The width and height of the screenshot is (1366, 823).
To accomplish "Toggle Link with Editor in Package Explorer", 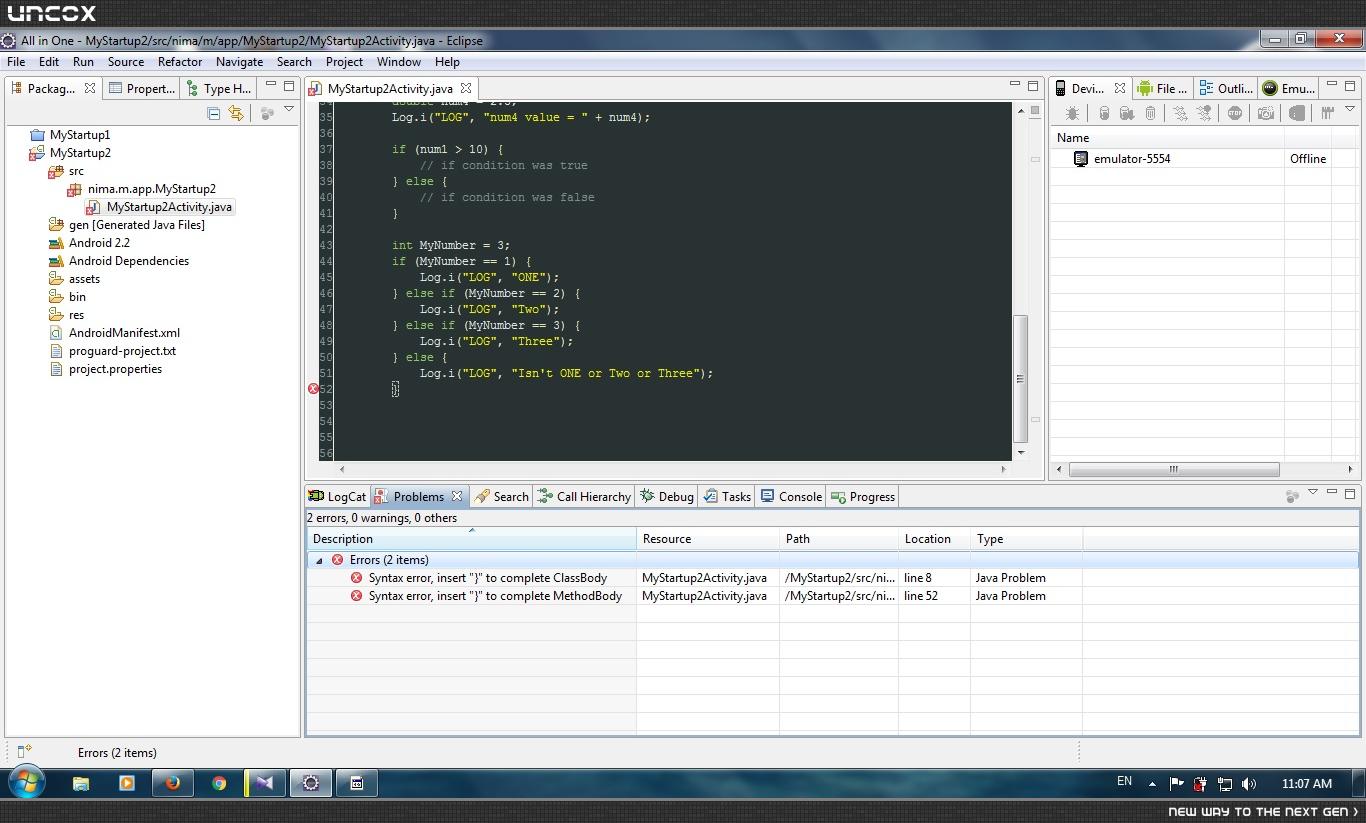I will click(236, 114).
